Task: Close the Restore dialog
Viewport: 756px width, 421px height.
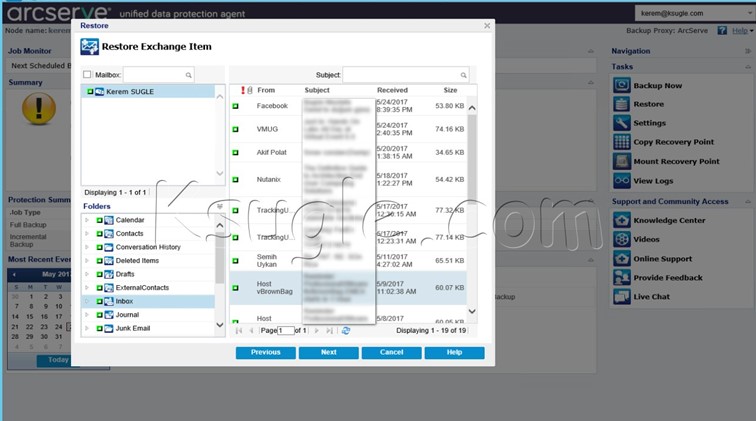Action: click(x=487, y=26)
